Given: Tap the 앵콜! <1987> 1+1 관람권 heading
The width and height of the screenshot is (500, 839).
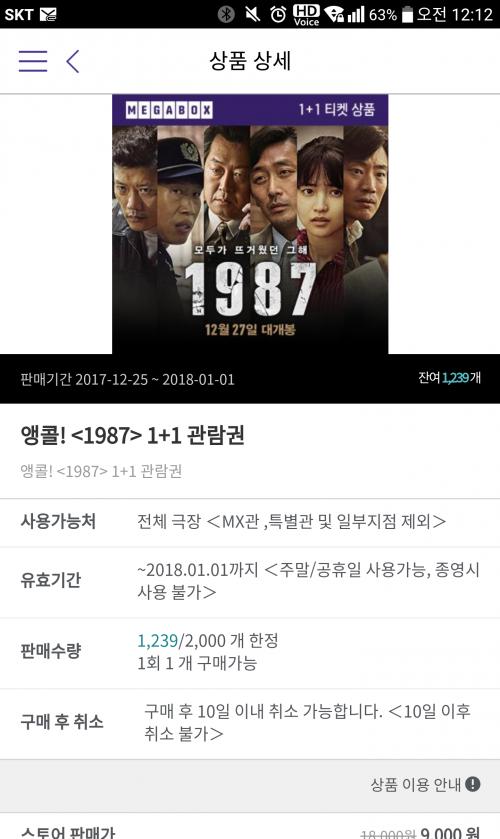Looking at the screenshot, I should pyautogui.click(x=132, y=435).
